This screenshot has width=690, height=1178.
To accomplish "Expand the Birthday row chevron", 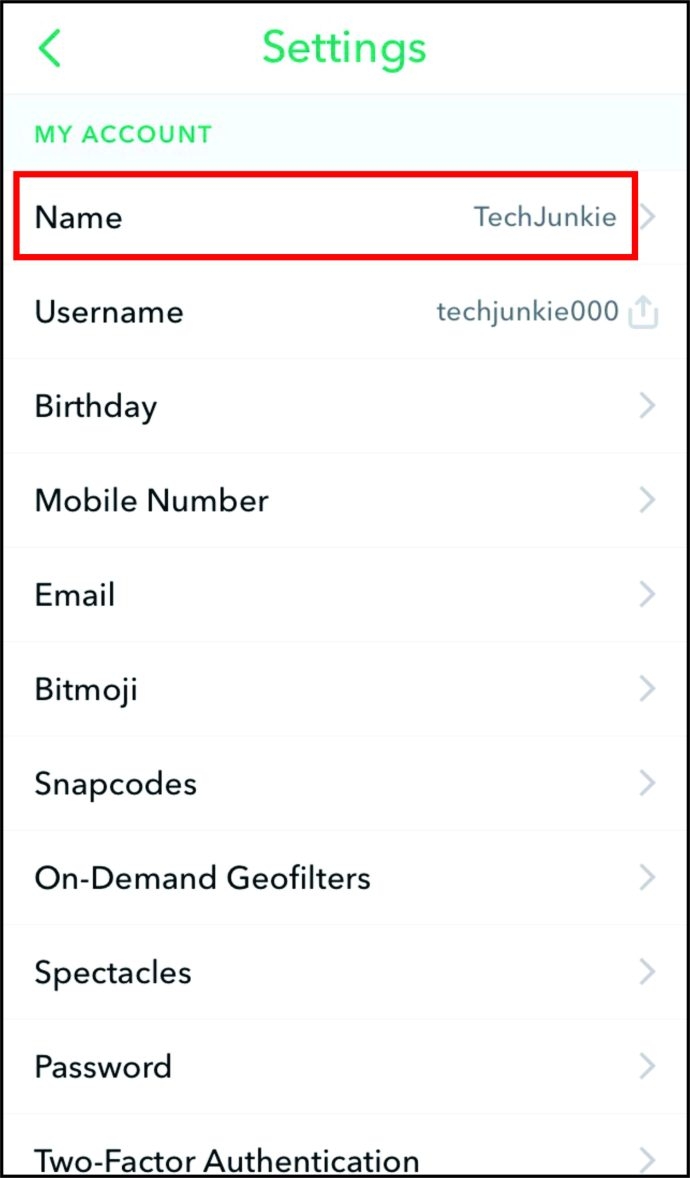I will tap(648, 406).
